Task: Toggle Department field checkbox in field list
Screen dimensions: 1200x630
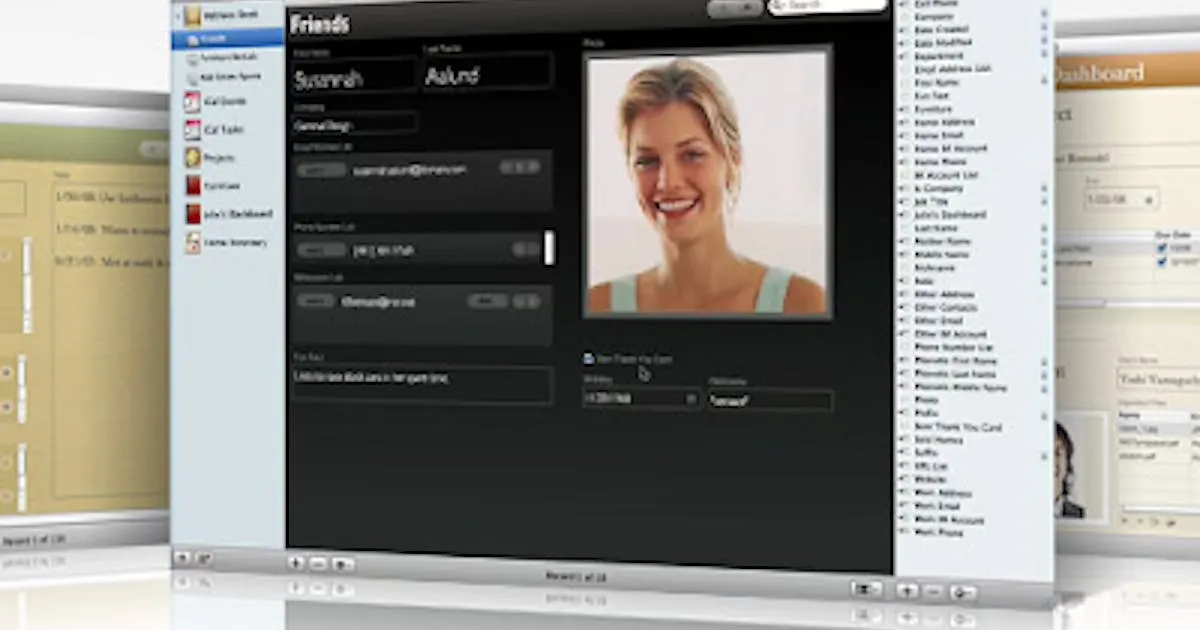Action: point(905,57)
